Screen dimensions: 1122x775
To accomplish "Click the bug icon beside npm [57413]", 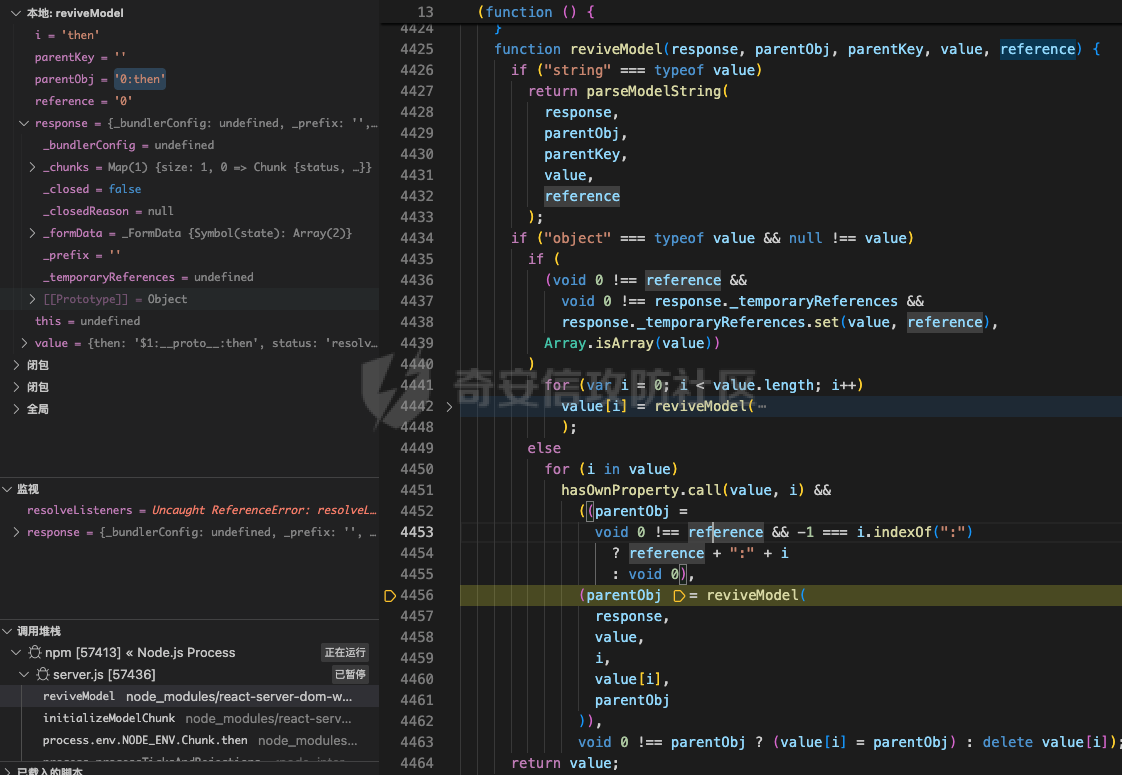I will (x=35, y=653).
